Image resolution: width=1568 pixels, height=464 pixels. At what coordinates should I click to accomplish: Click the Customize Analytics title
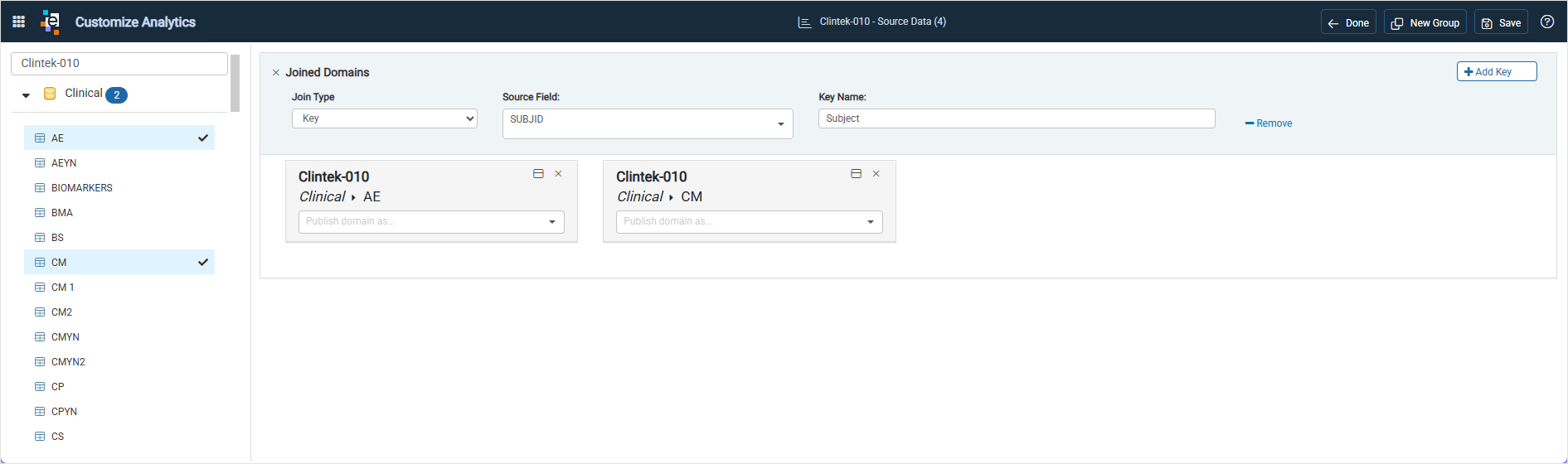click(x=135, y=22)
